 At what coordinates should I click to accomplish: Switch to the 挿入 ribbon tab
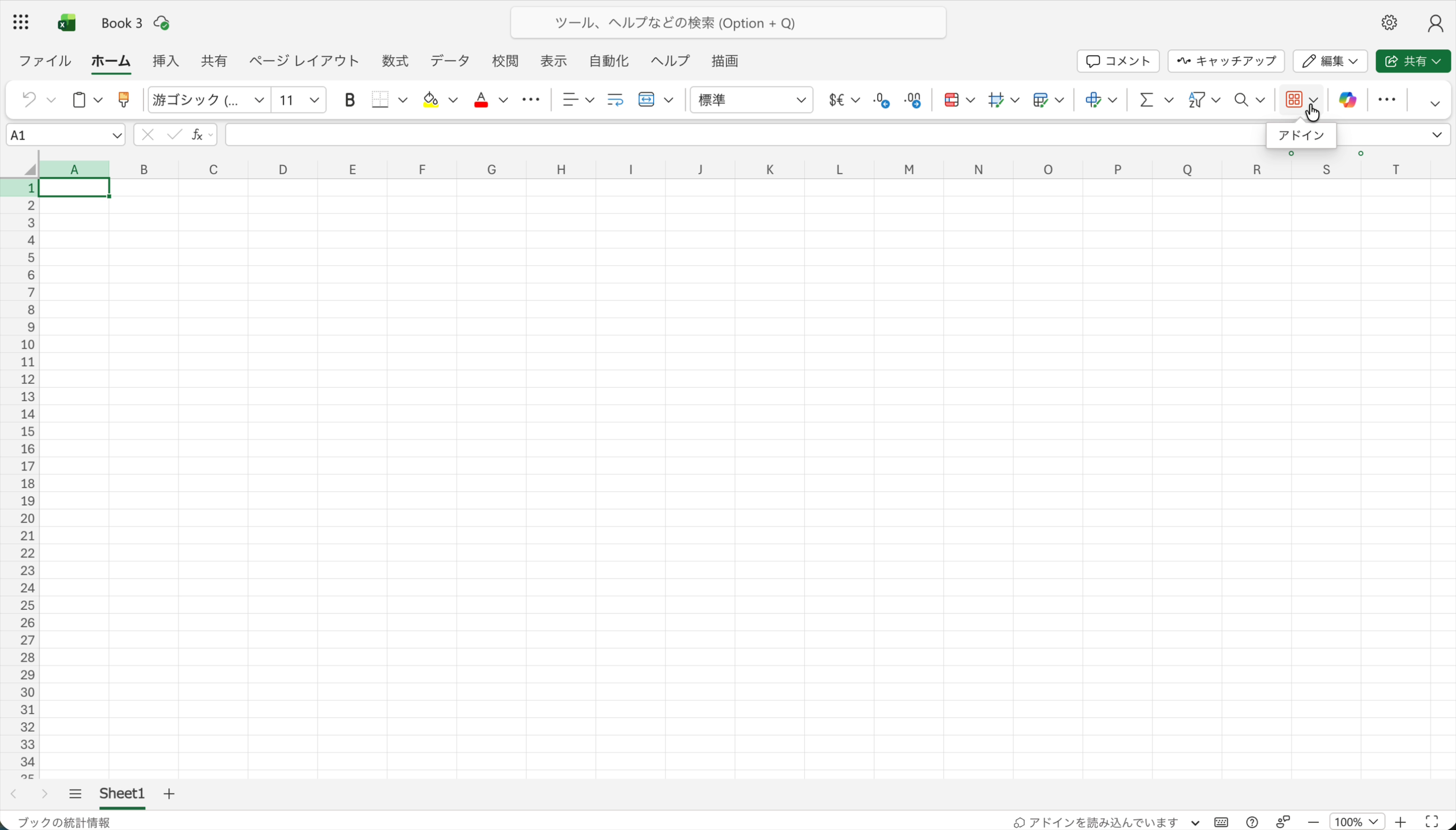165,61
